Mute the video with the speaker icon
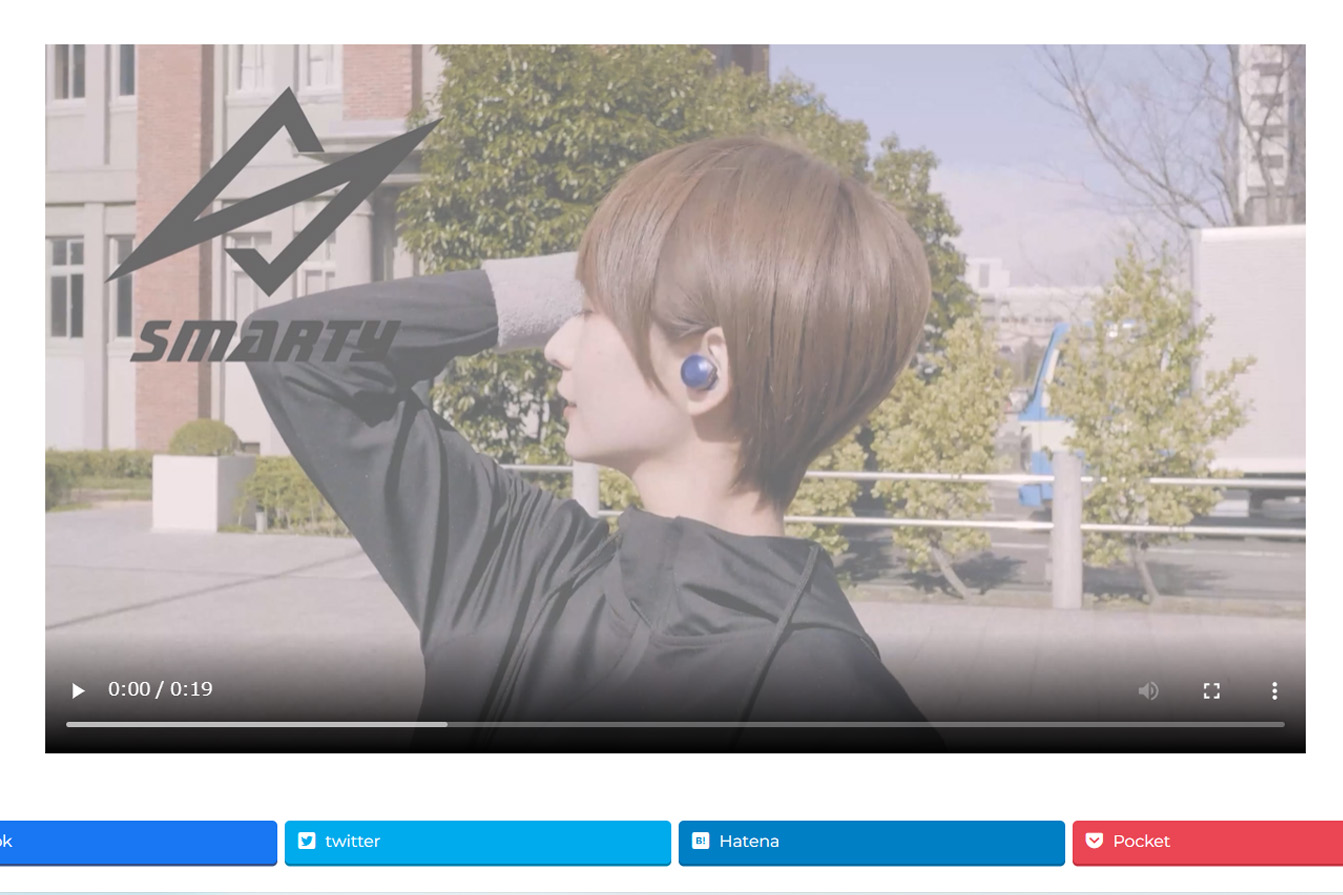The height and width of the screenshot is (895, 1343). pyautogui.click(x=1148, y=690)
